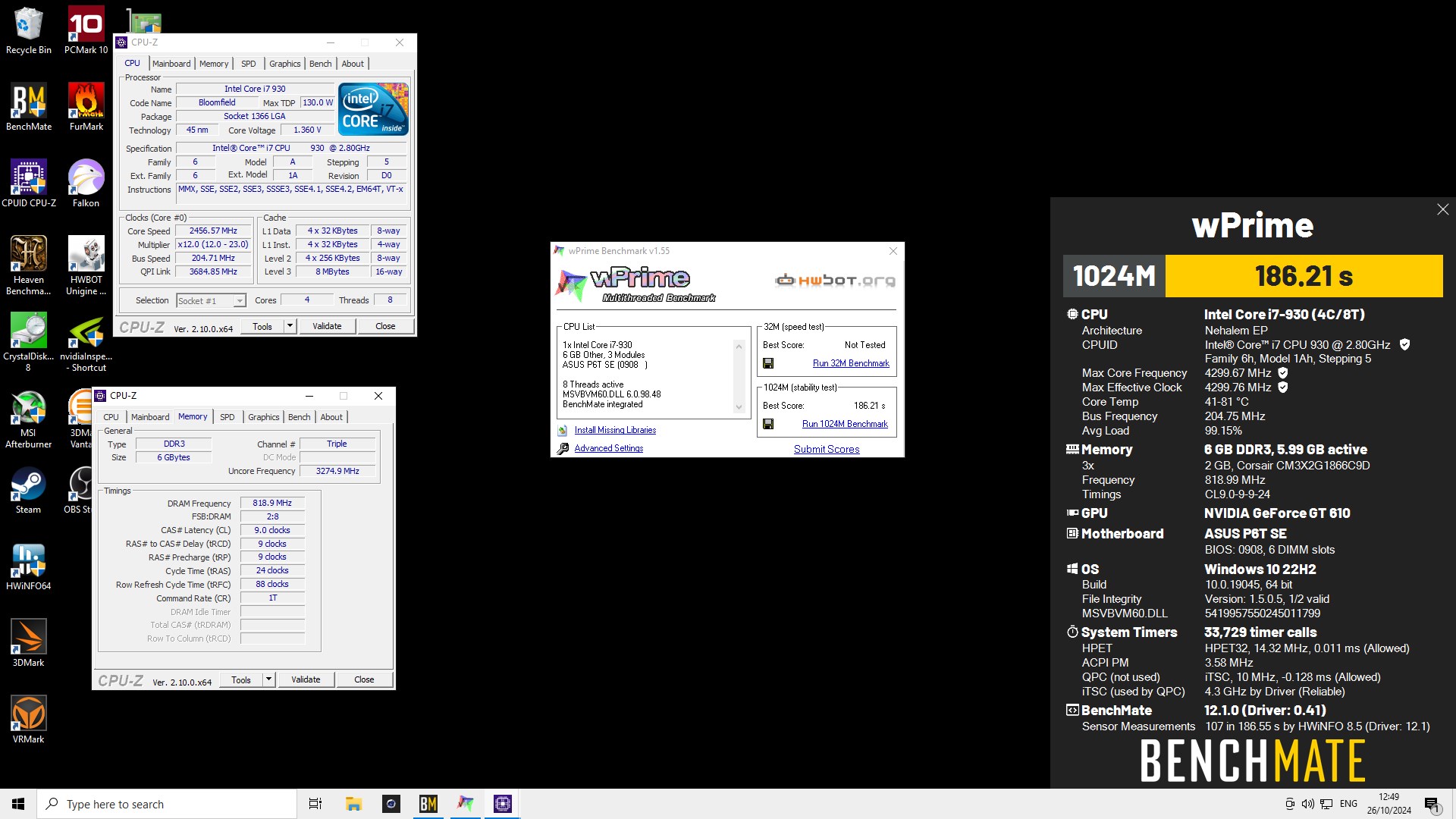Expand Tools dropdown in upper CPU-Z window

(x=290, y=326)
